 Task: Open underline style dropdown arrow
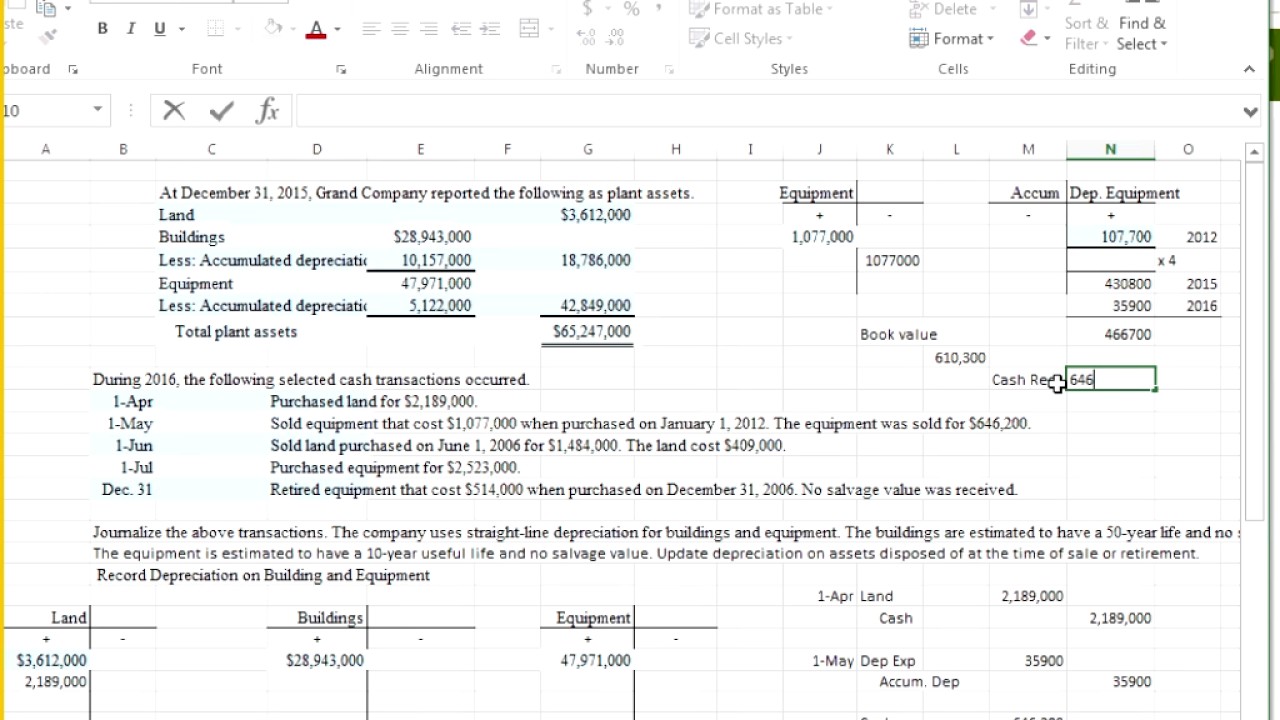(182, 29)
